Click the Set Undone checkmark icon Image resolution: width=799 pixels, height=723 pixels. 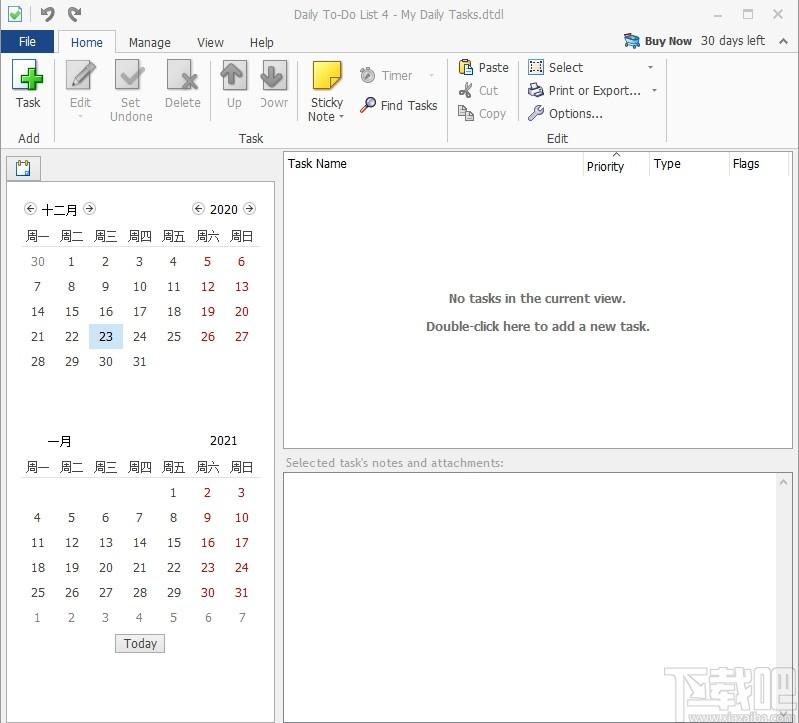(130, 75)
